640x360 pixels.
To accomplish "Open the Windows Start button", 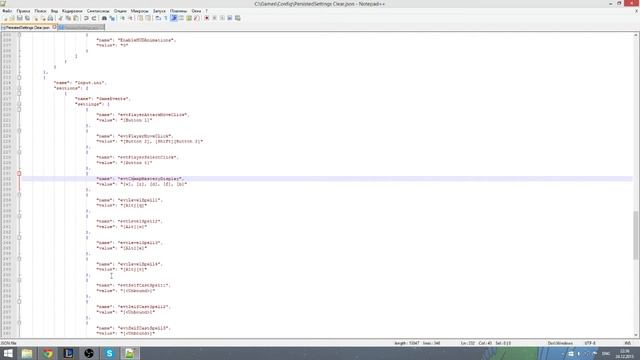I will (8, 353).
